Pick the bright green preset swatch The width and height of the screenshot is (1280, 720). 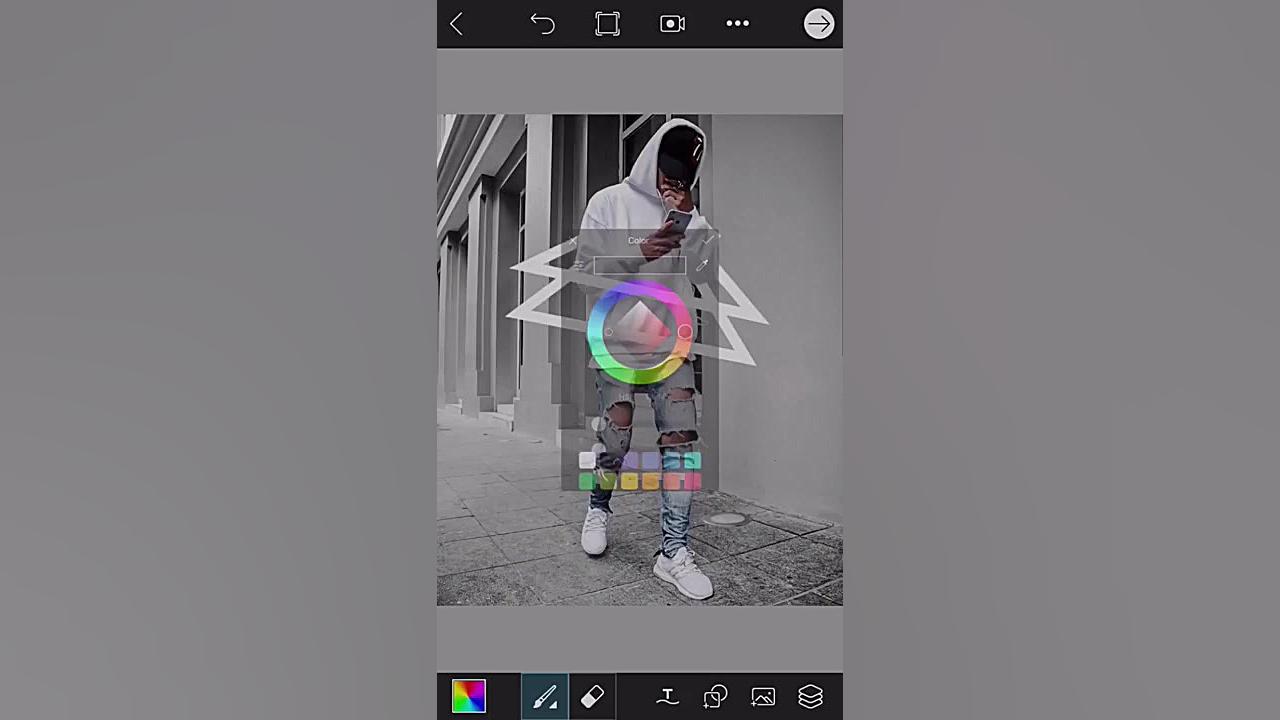tap(587, 482)
